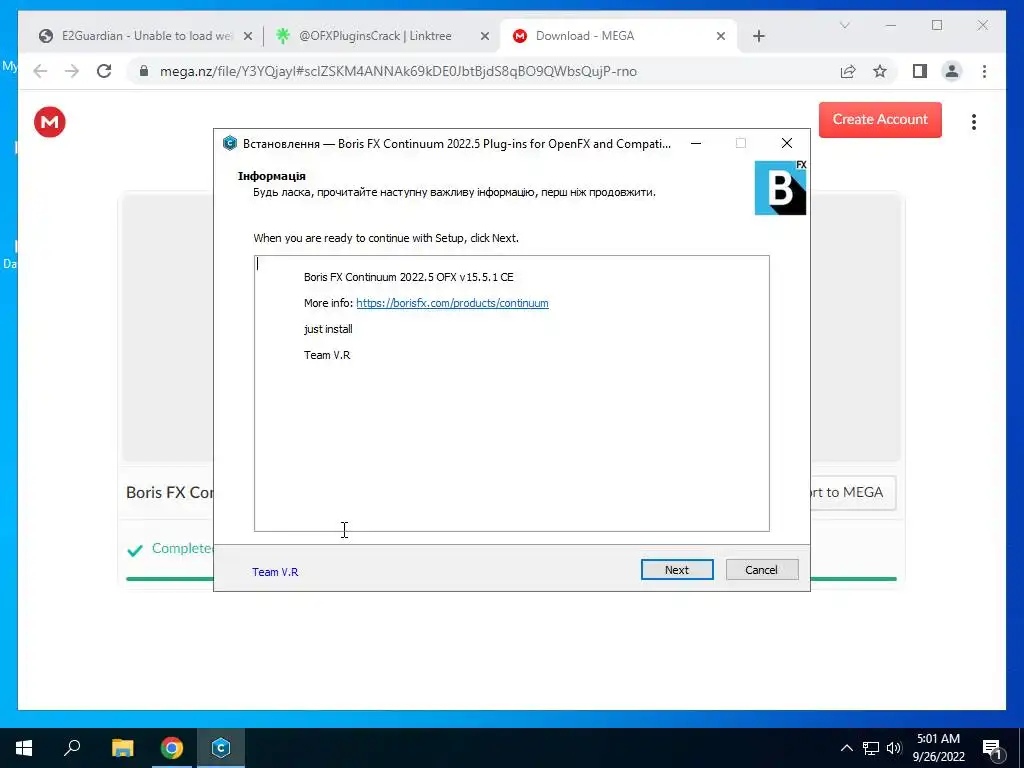Open volume tray icon

893,748
